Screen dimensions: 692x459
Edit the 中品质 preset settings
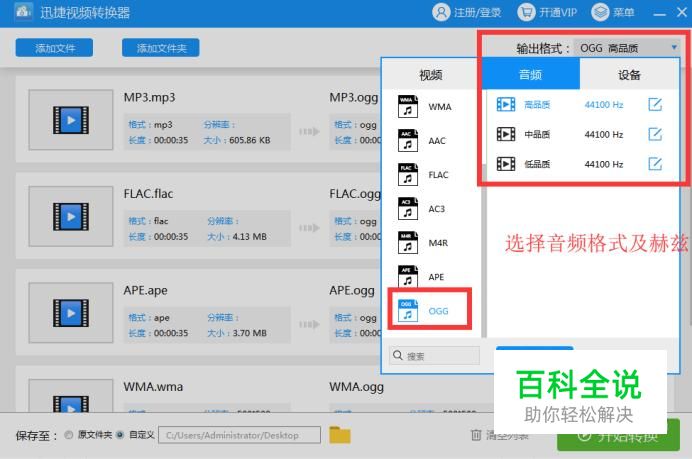(655, 134)
